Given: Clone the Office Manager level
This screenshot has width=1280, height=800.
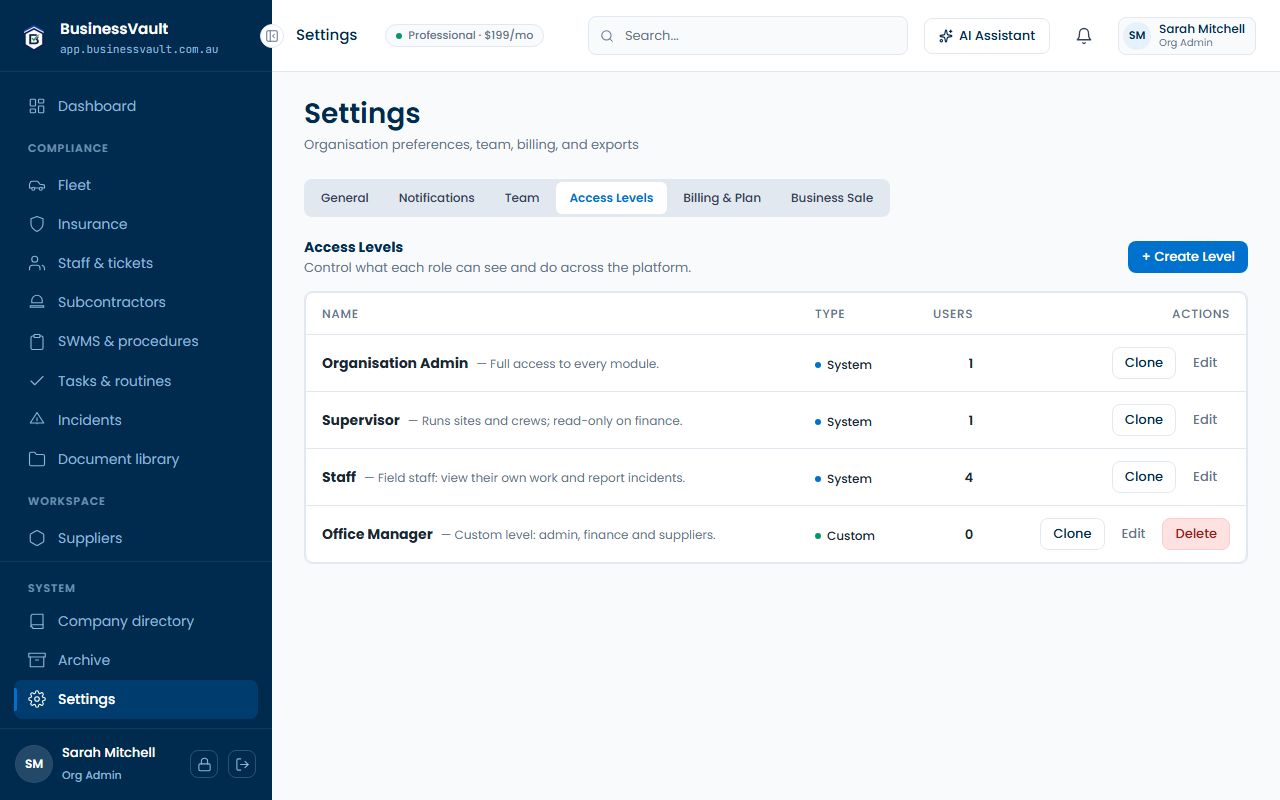Looking at the screenshot, I should pyautogui.click(x=1072, y=534).
